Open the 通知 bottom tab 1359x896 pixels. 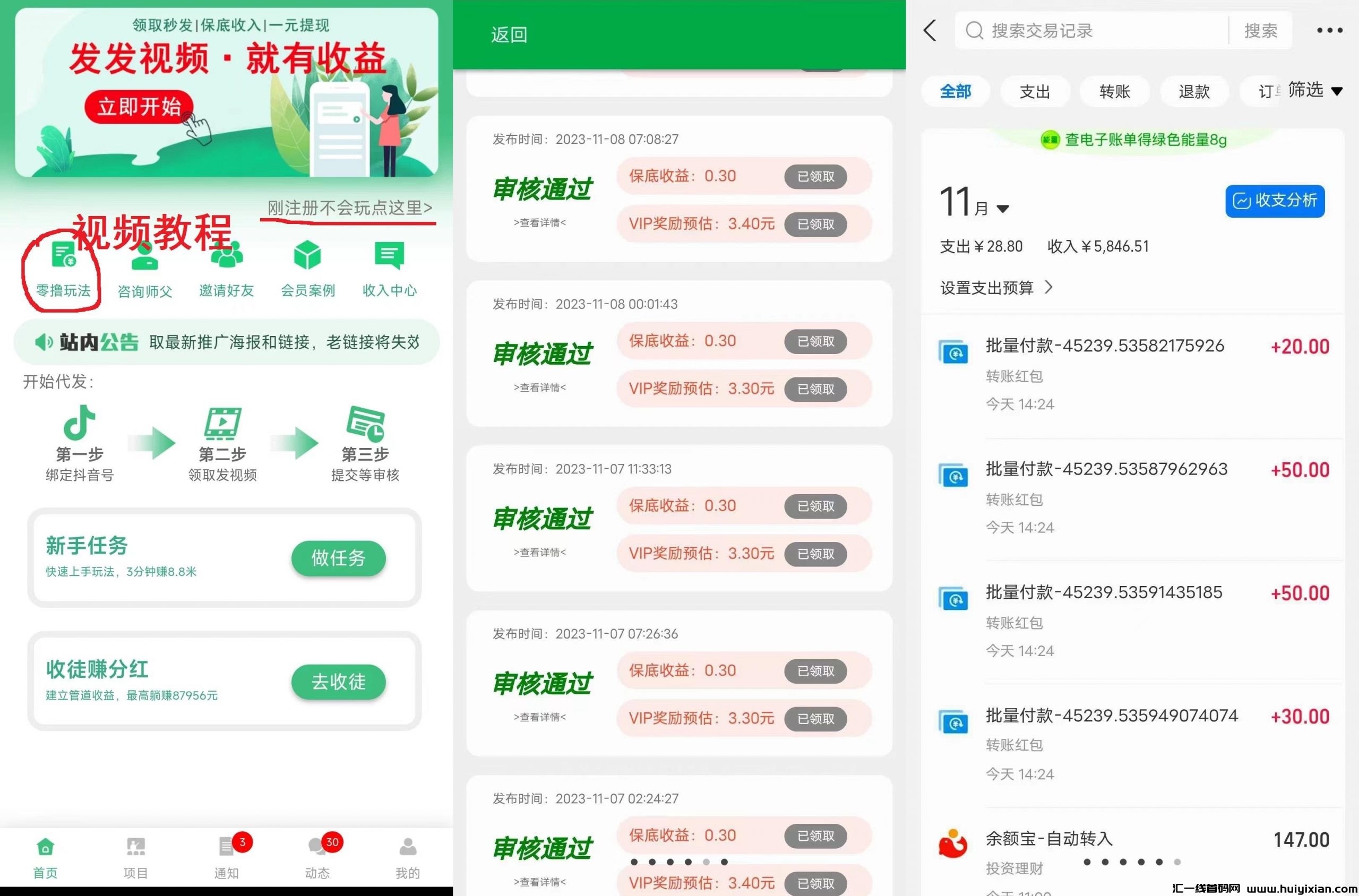227,856
